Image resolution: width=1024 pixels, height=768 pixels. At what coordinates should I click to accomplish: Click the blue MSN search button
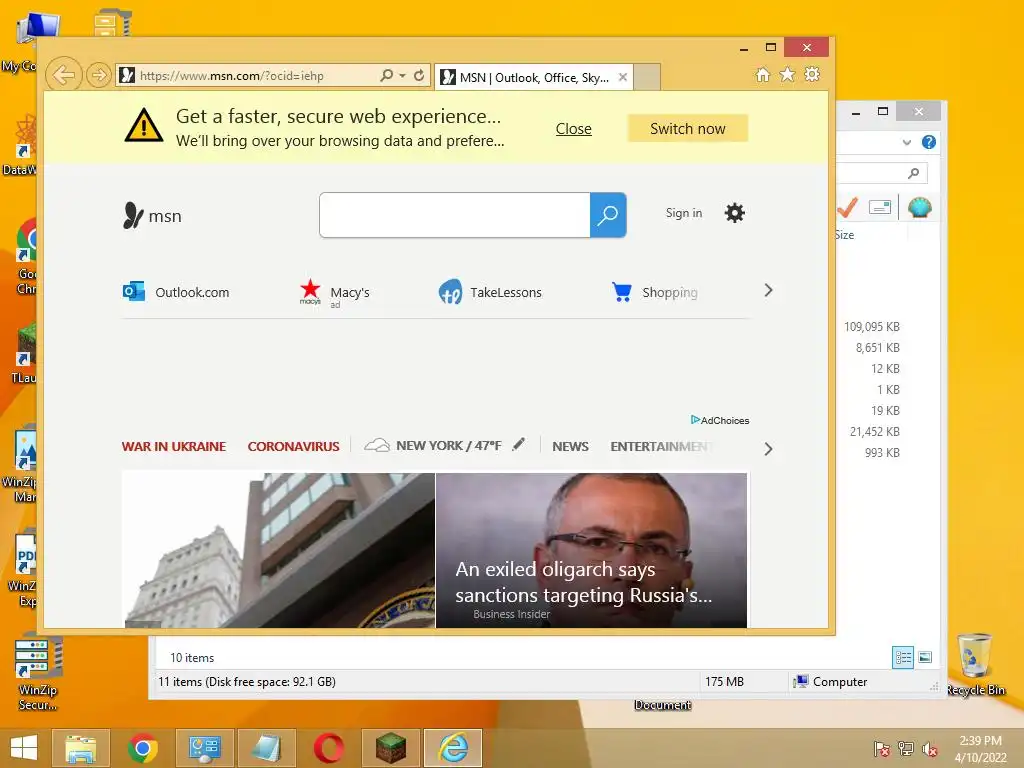click(x=608, y=215)
